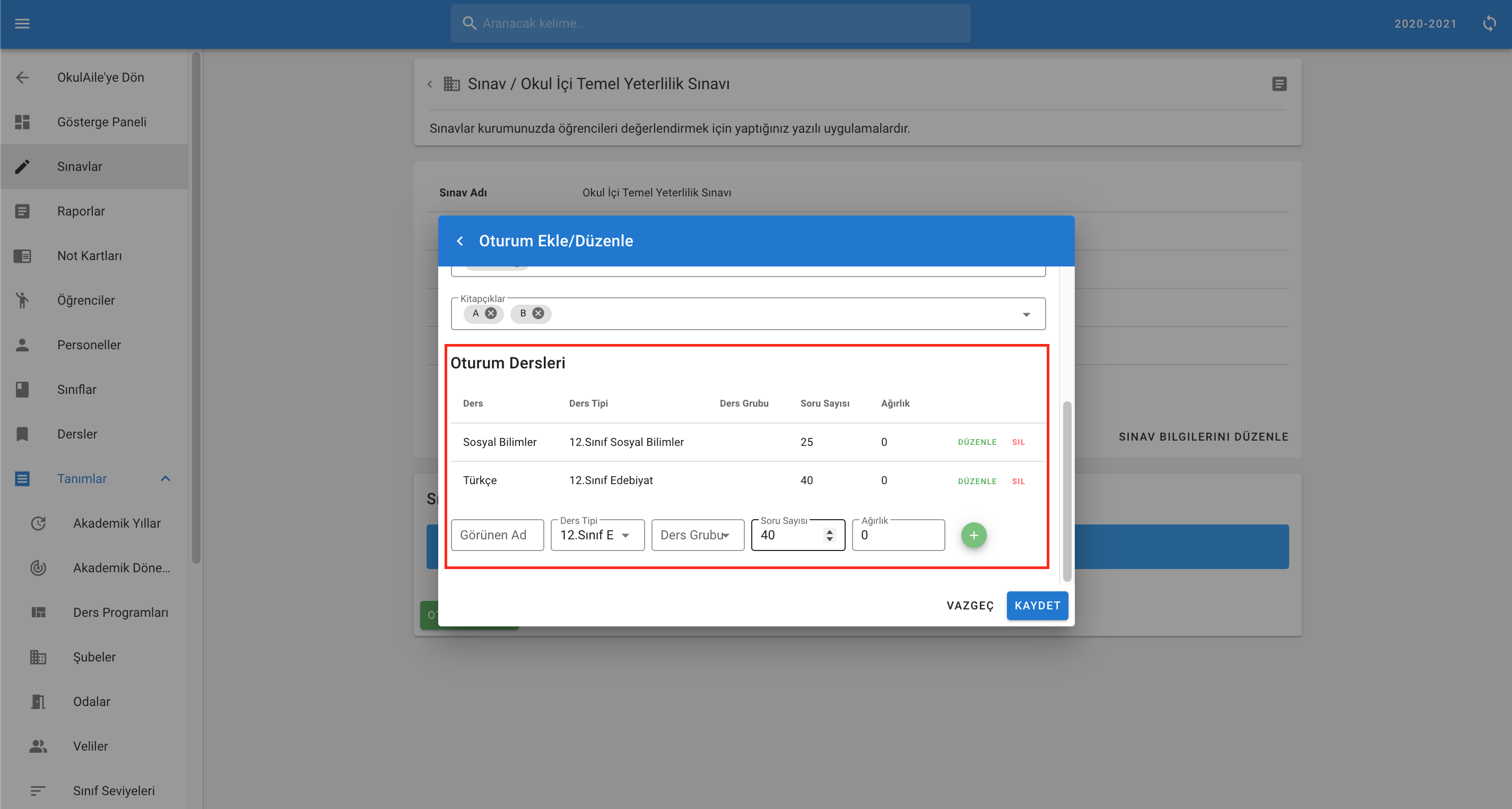Focus the Görünen Ad input field
The width and height of the screenshot is (1512, 809).
[x=497, y=535]
